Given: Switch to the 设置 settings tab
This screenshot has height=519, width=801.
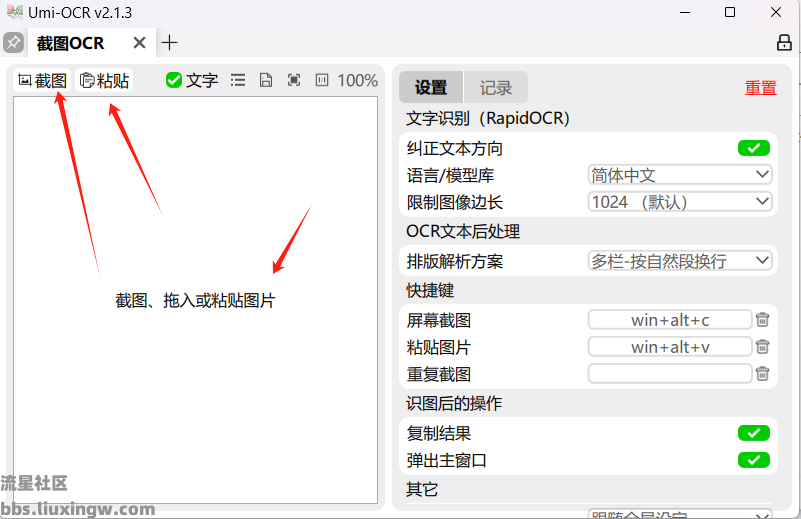Looking at the screenshot, I should (x=431, y=87).
